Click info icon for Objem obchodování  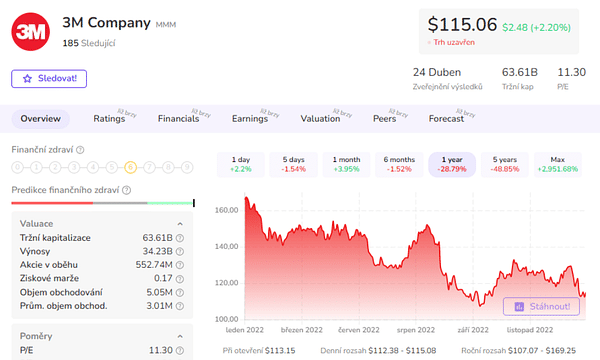[x=180, y=293]
